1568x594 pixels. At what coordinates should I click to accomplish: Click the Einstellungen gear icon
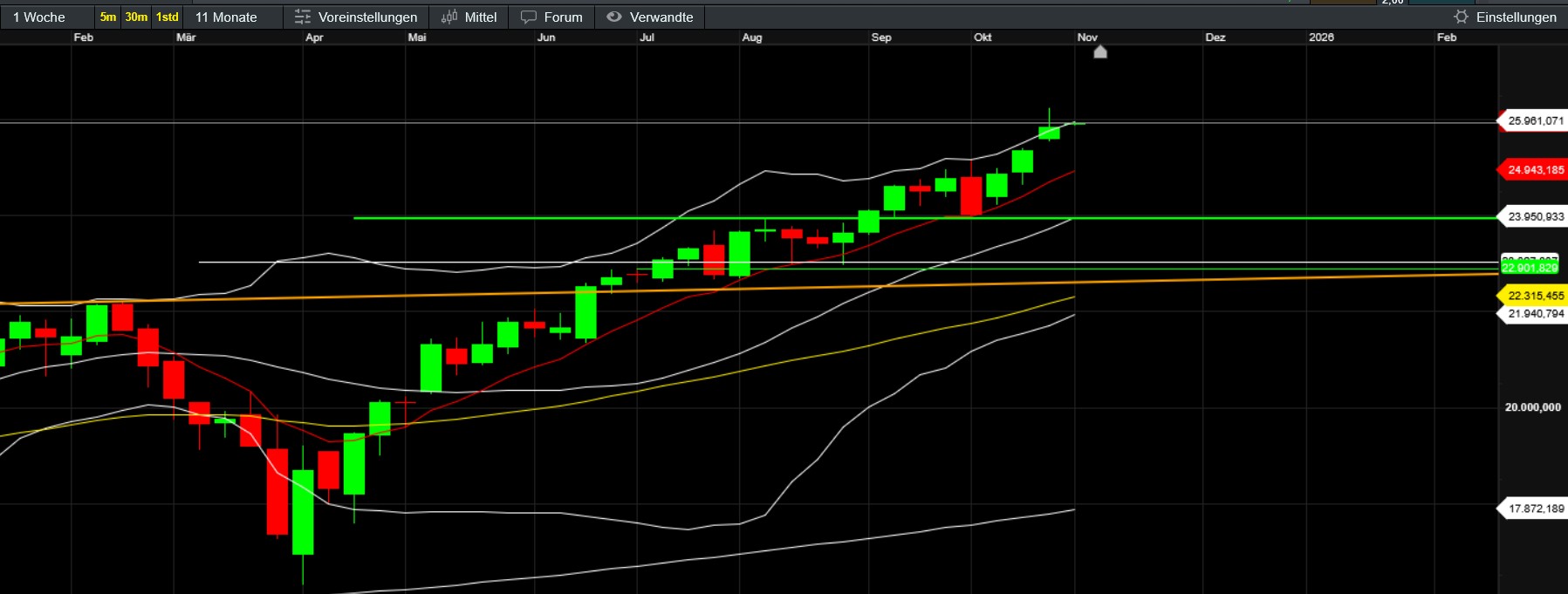pos(1461,17)
